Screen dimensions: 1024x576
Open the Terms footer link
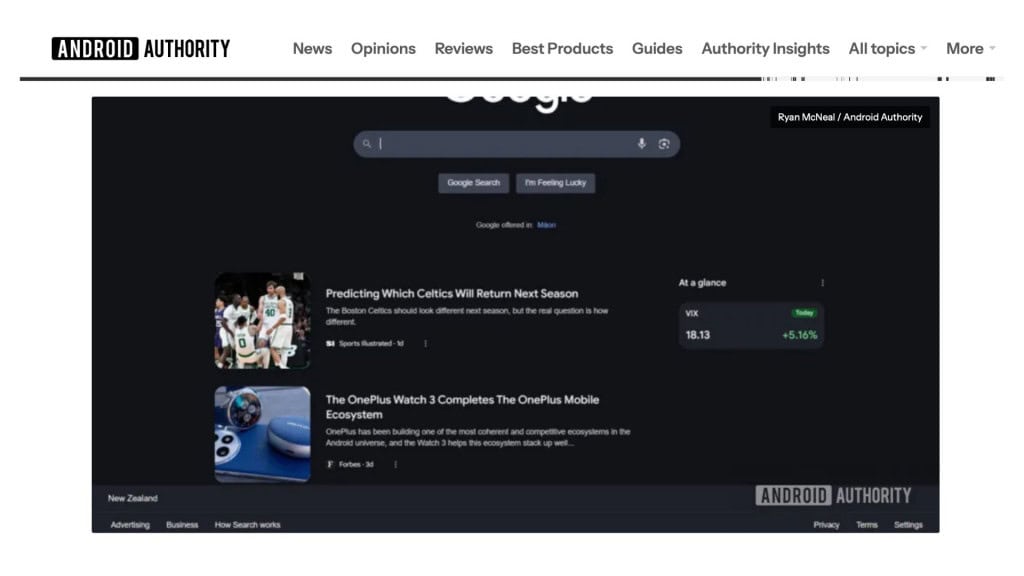pos(867,525)
